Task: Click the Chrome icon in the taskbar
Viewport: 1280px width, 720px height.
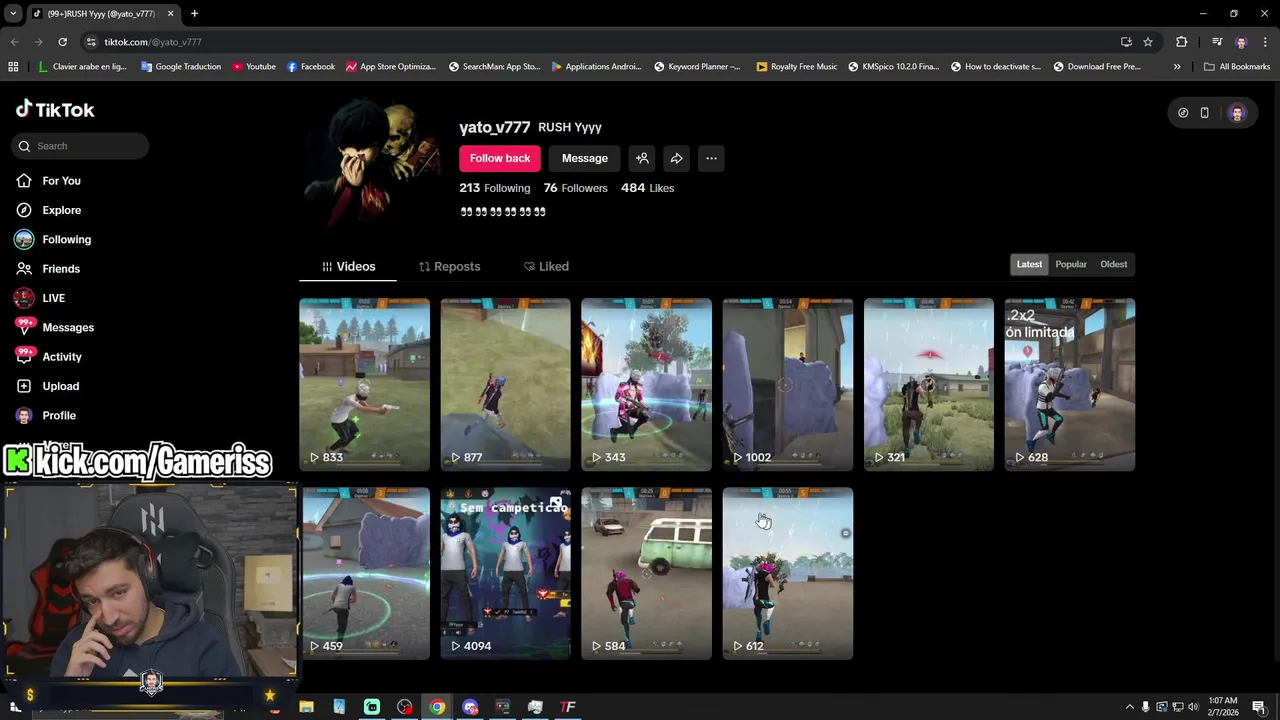Action: (437, 707)
